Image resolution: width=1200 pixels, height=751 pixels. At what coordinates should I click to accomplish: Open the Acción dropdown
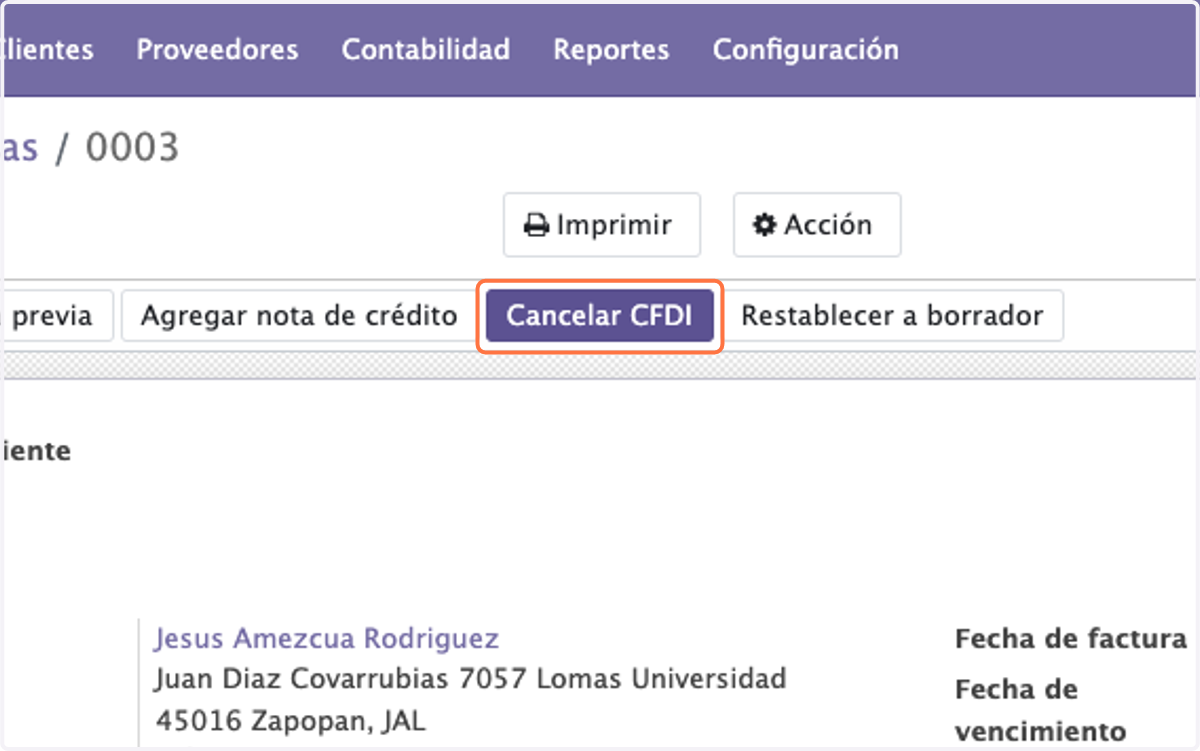(x=817, y=225)
